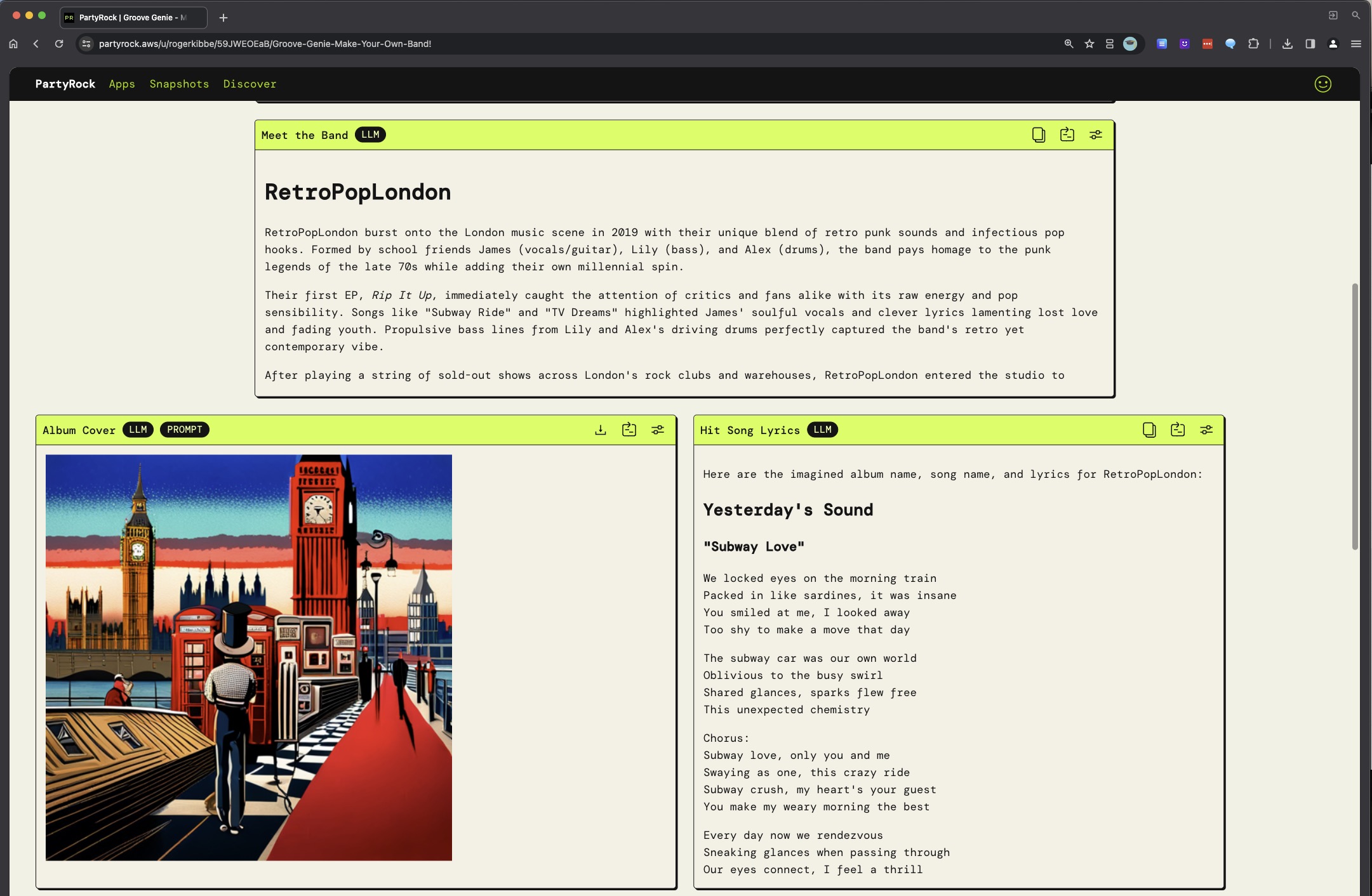Click the London album cover artwork
Viewport: 1372px width, 896px height.
click(248, 657)
